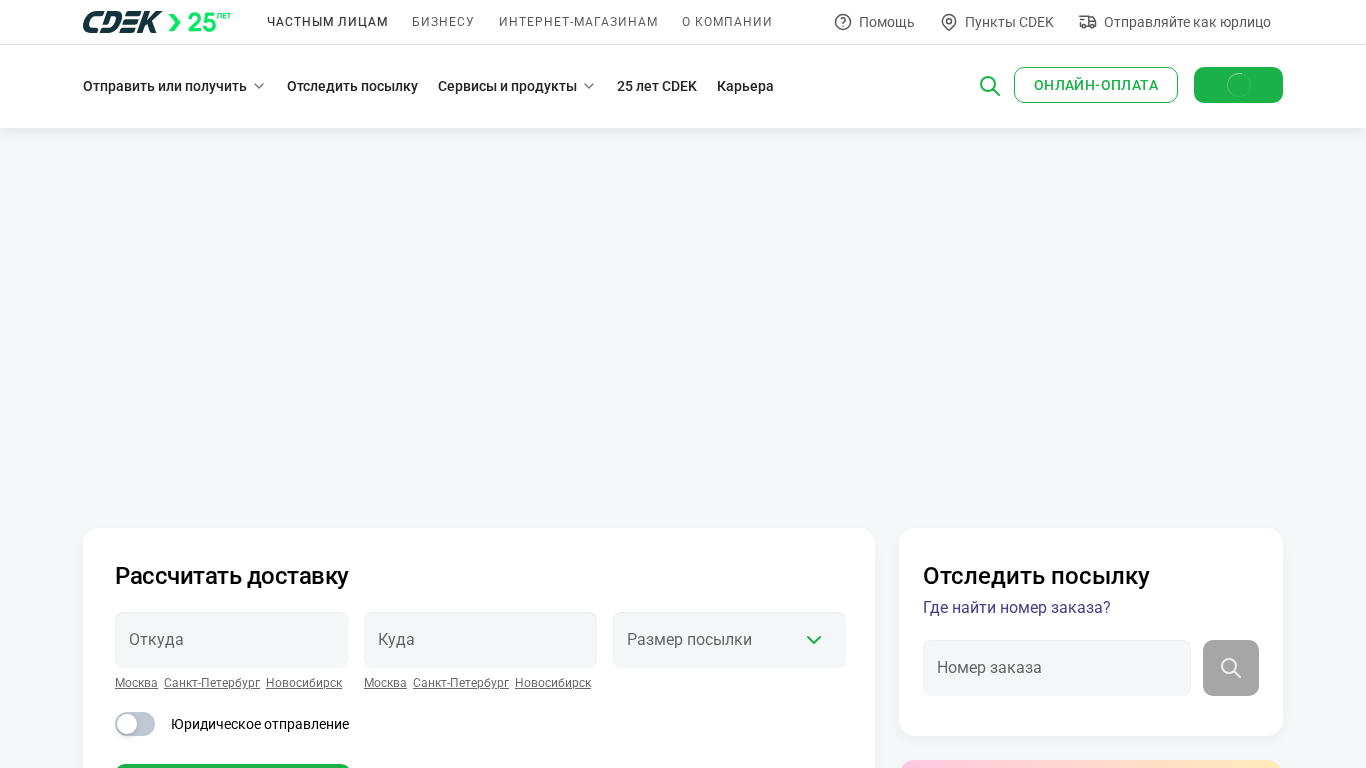Image resolution: width=1366 pixels, height=768 pixels.
Task: Open the Карьера menu item
Action: pos(745,86)
